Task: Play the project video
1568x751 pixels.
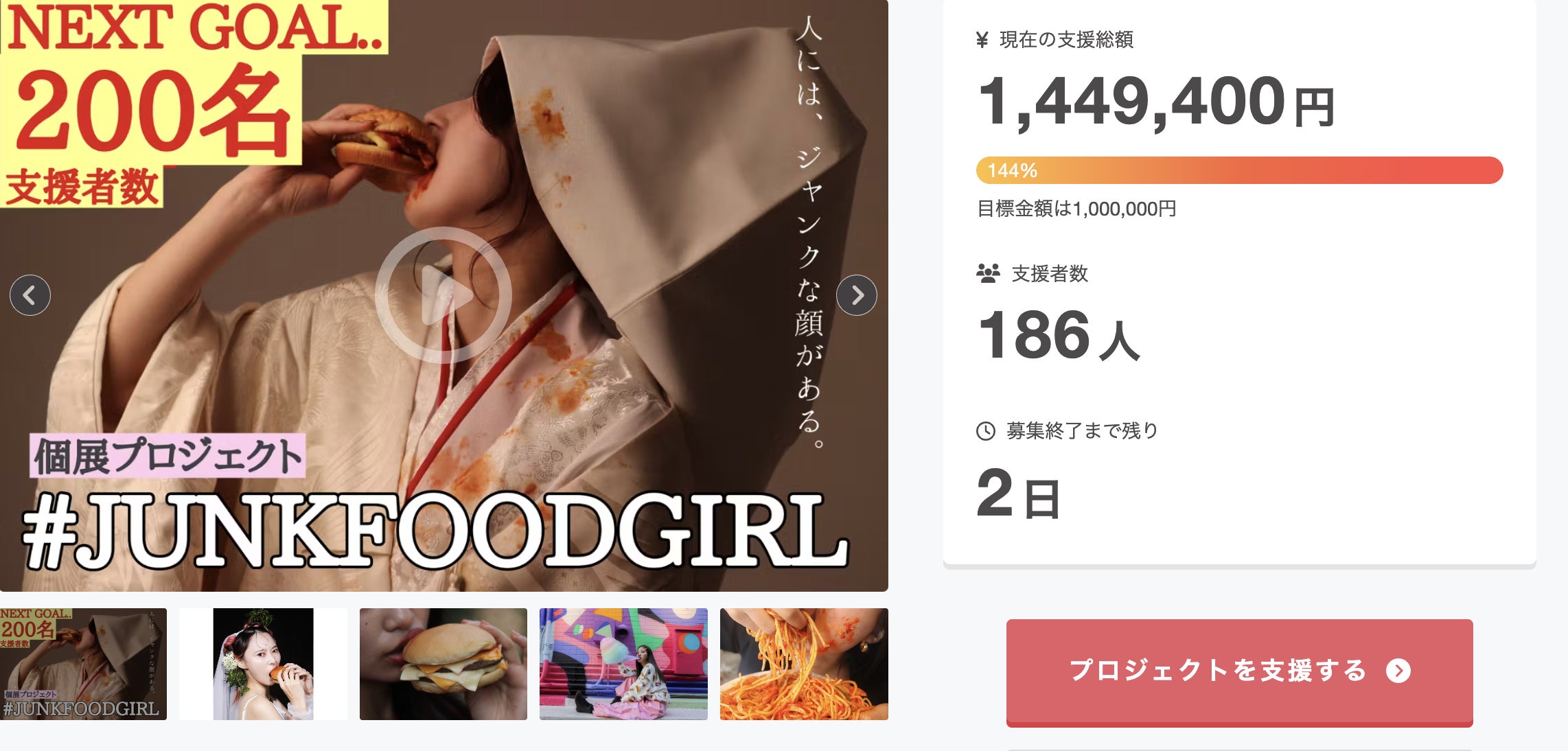Action: 443,295
